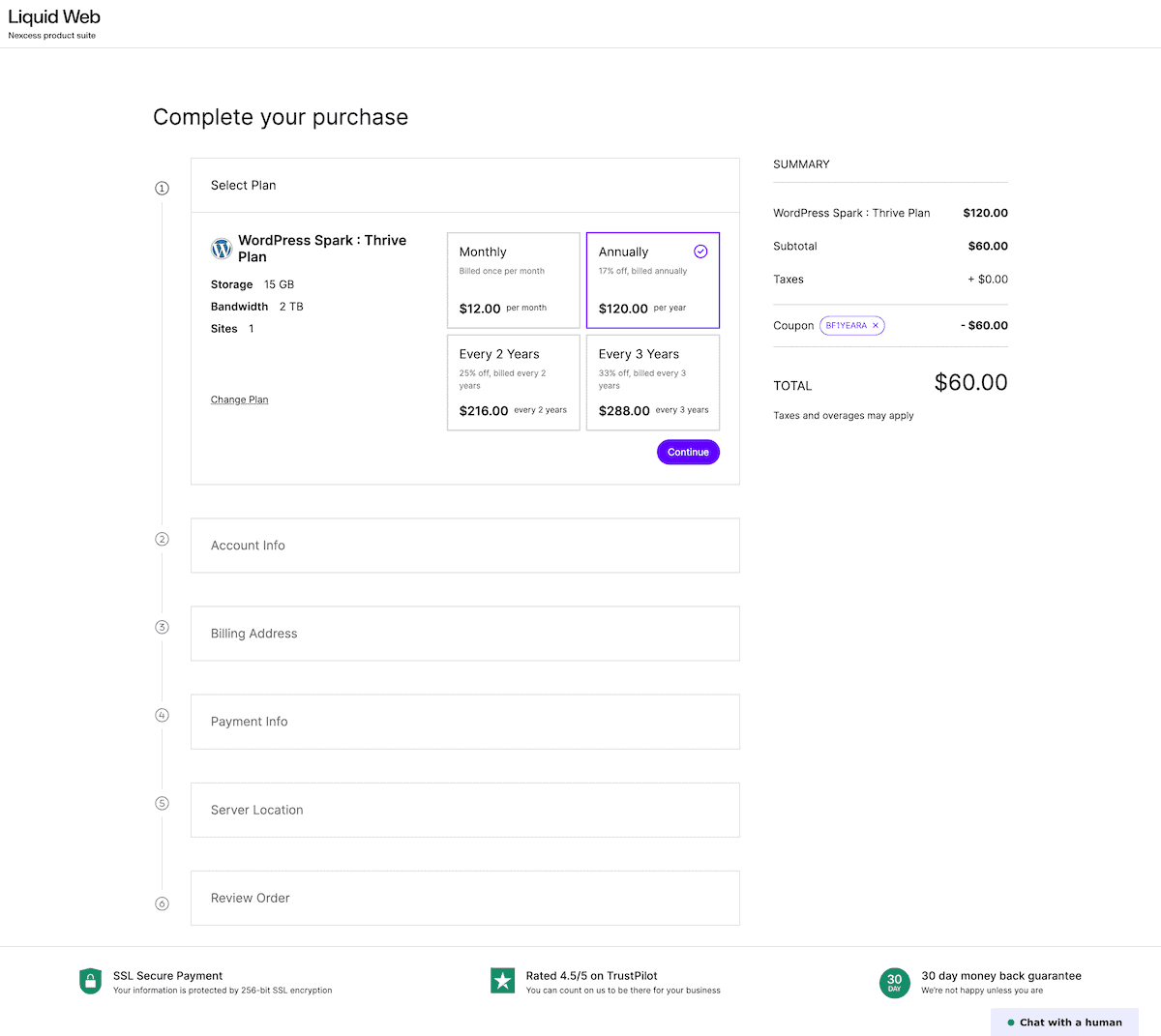Open the Chat with a human widget

[1064, 1021]
